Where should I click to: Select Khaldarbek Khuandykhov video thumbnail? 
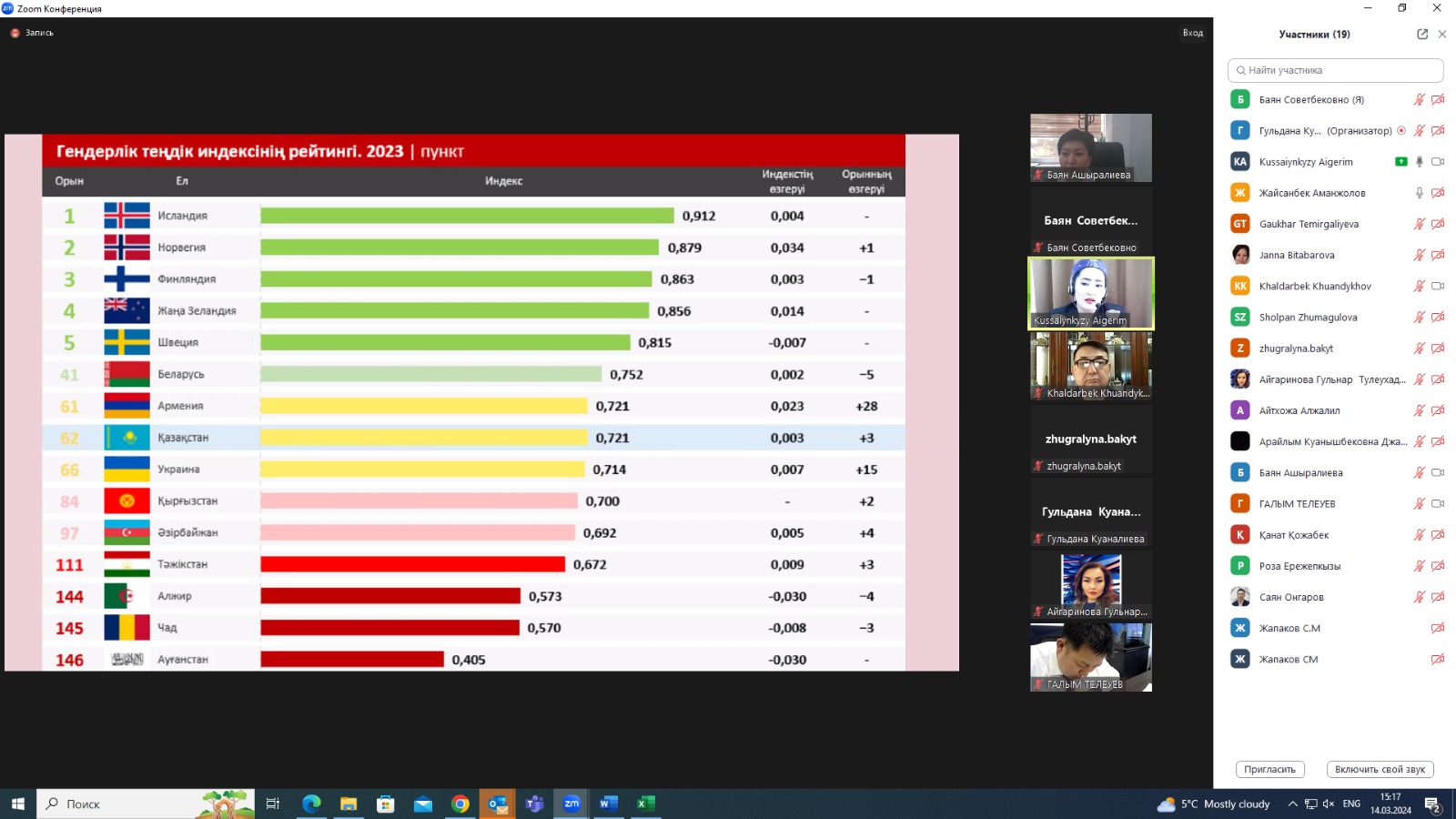[1091, 366]
